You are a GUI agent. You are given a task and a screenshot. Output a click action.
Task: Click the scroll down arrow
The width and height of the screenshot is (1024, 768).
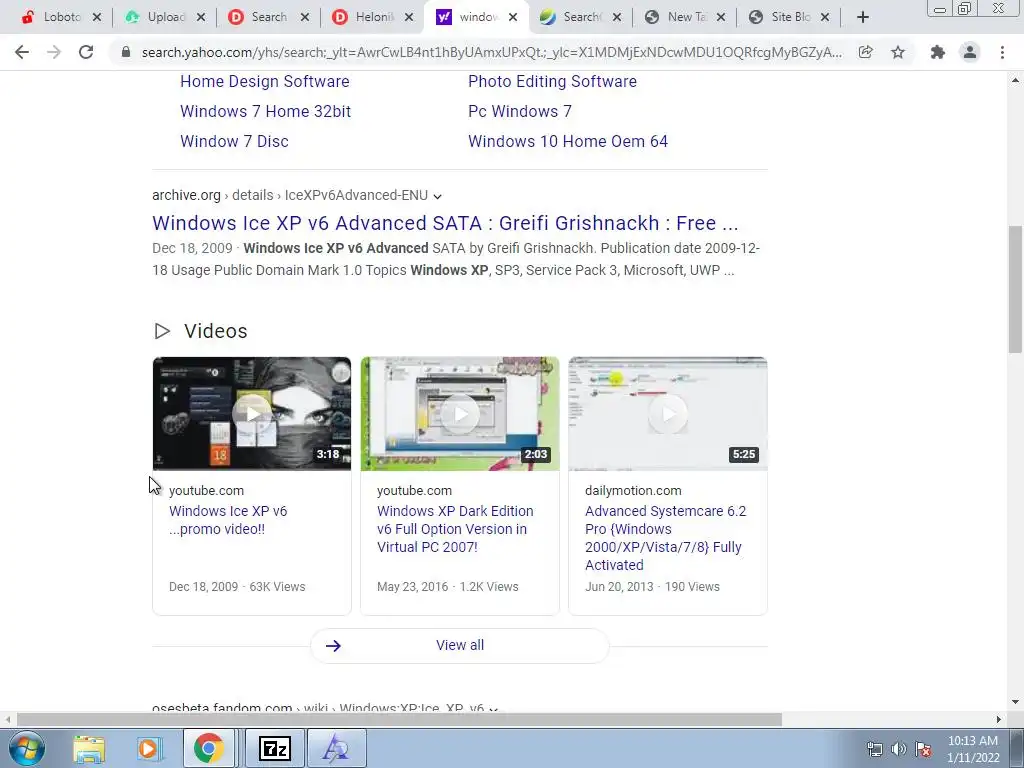[1015, 702]
